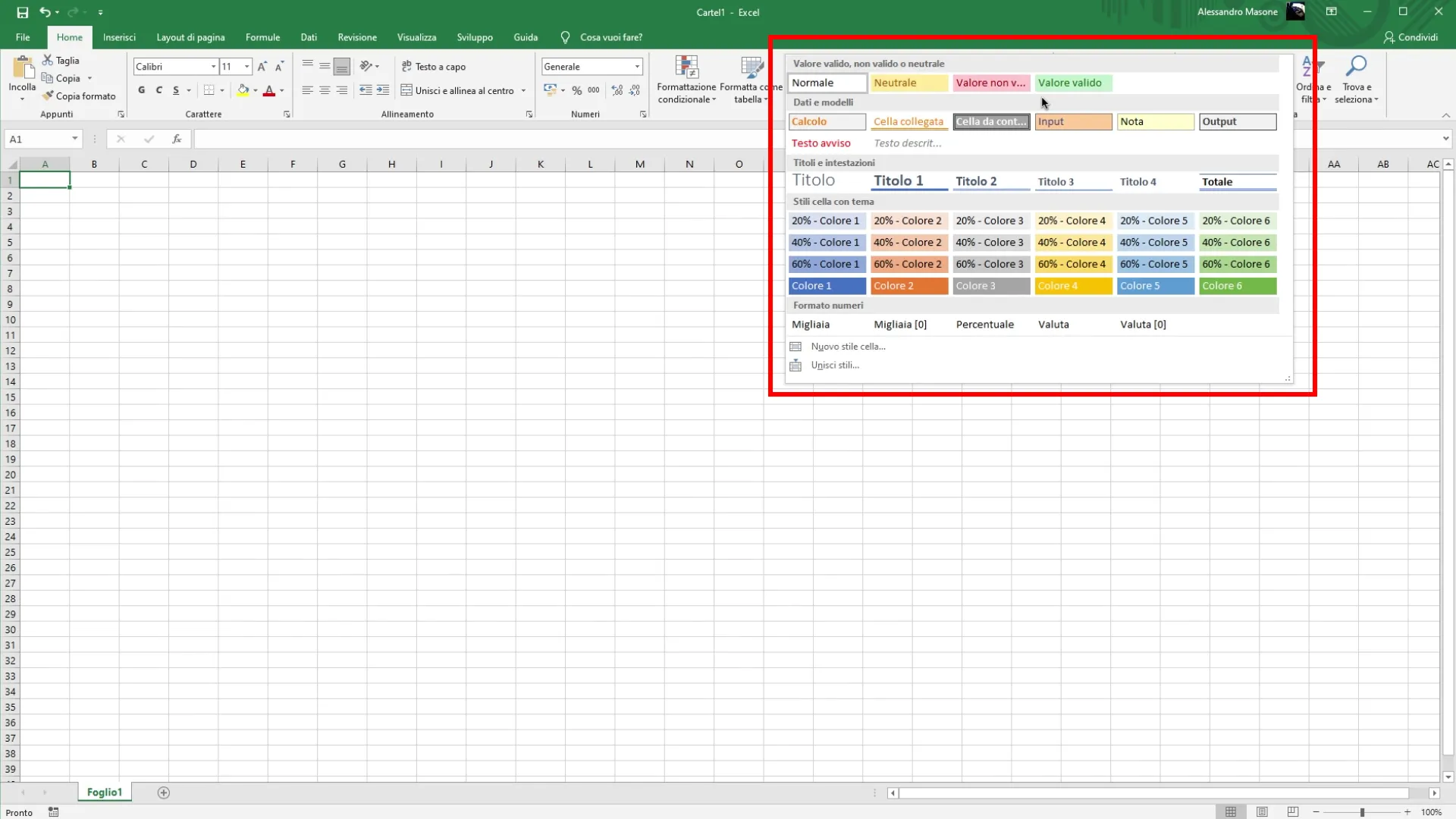Image resolution: width=1456 pixels, height=819 pixels.
Task: Click Nuovo stile cella option
Action: [848, 347]
